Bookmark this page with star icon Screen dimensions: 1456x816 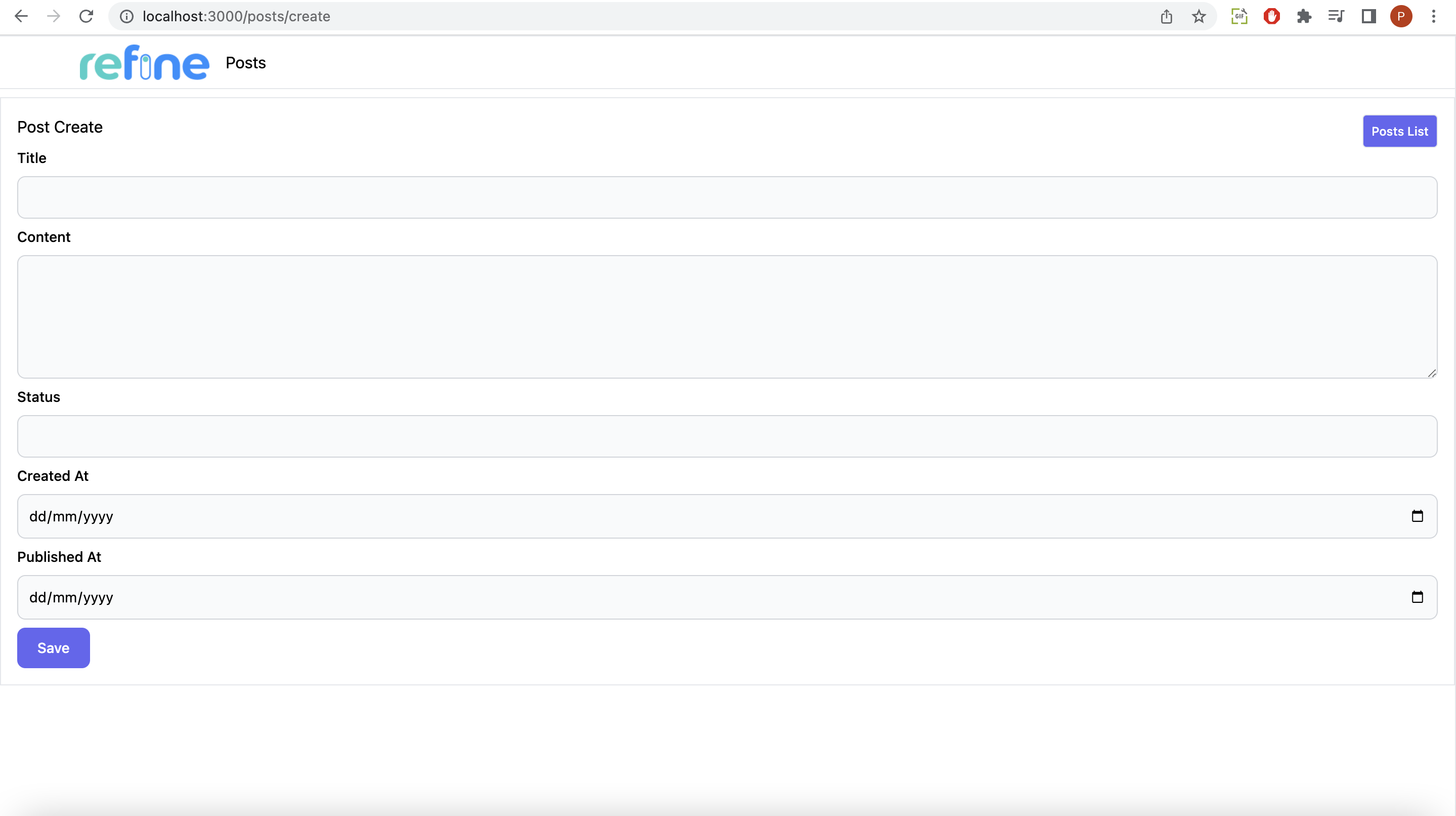1199,16
